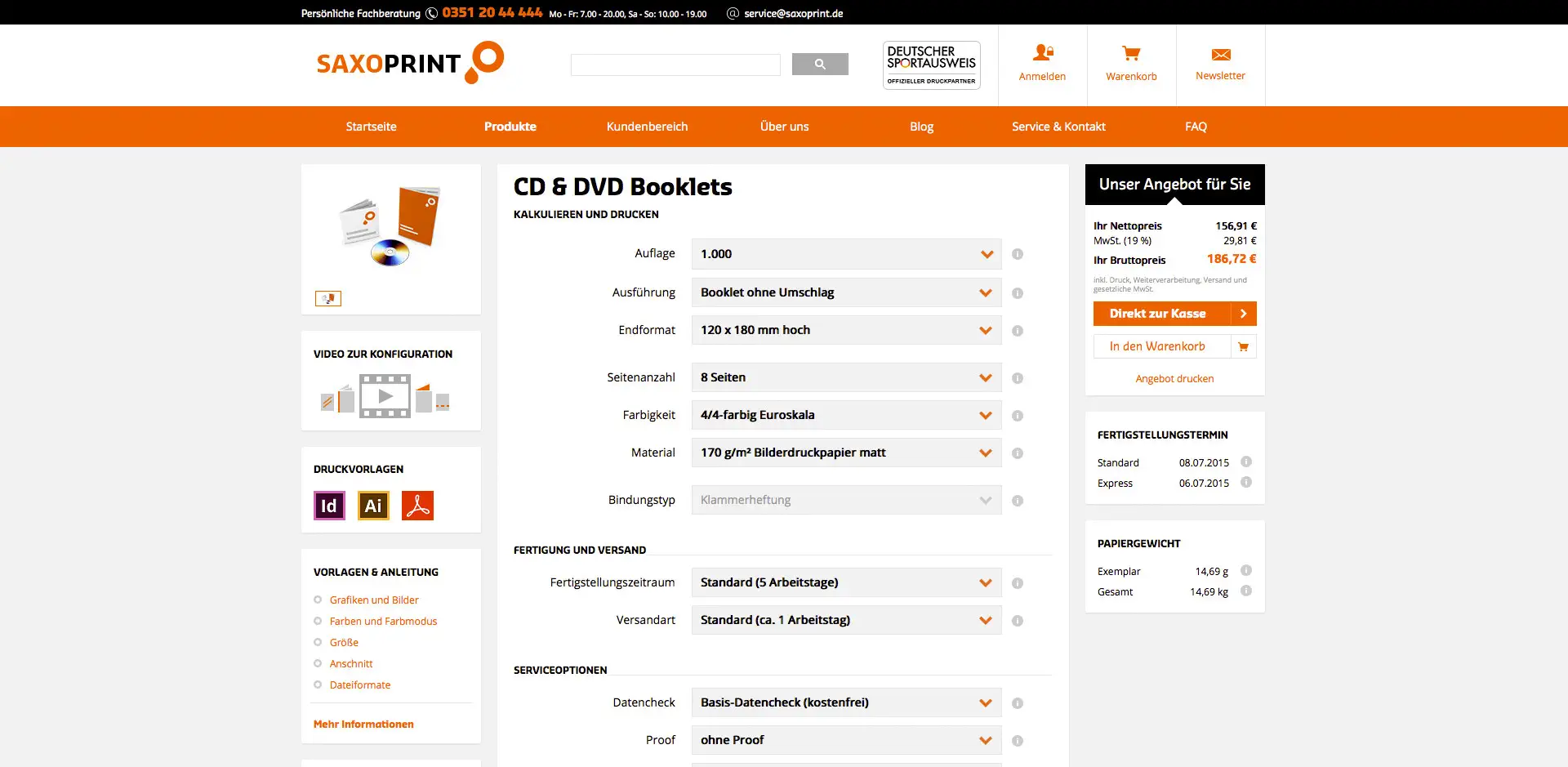Click Direkt zur Kasse button
Image resolution: width=1568 pixels, height=767 pixels.
pyautogui.click(x=1174, y=314)
